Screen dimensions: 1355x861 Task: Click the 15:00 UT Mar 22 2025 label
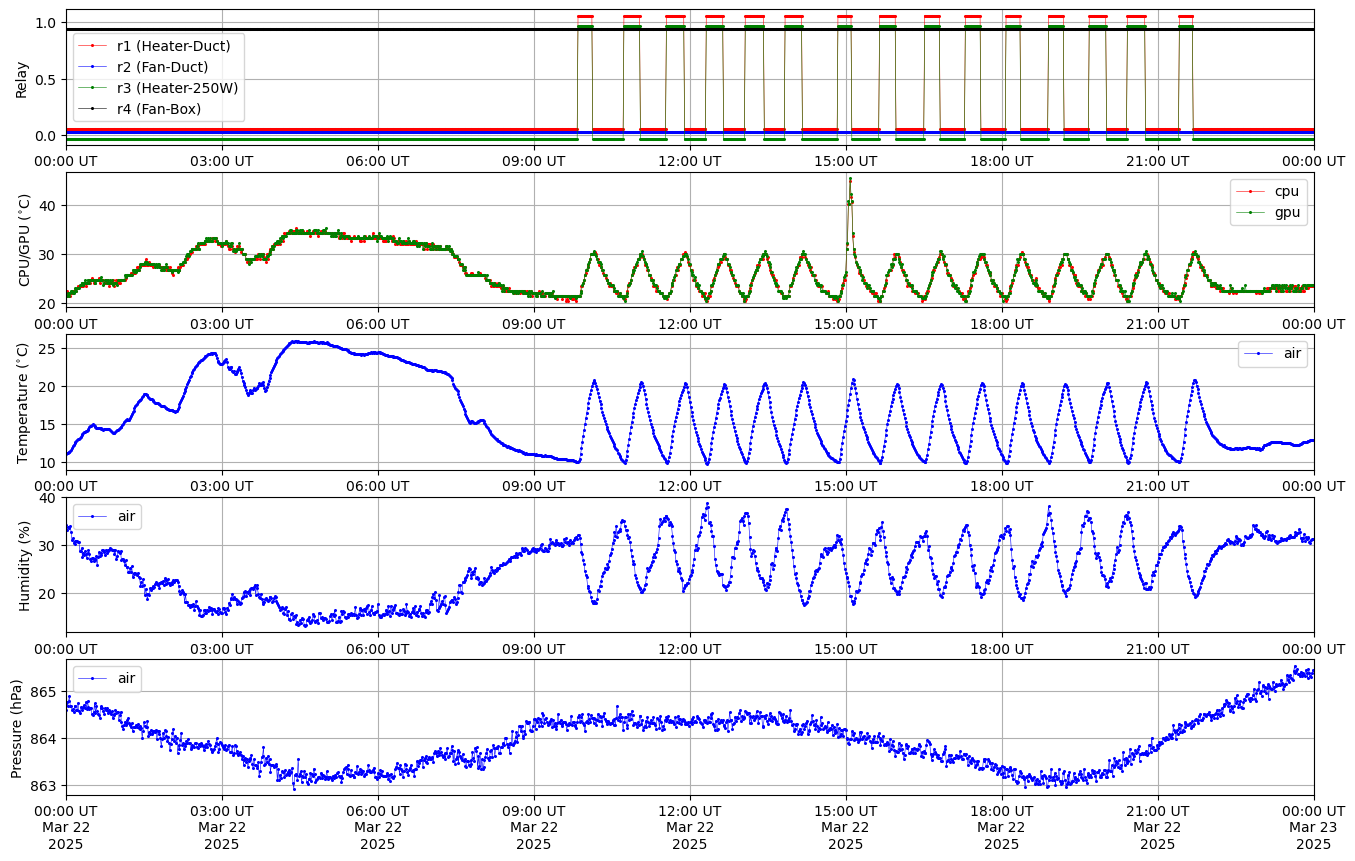(846, 827)
